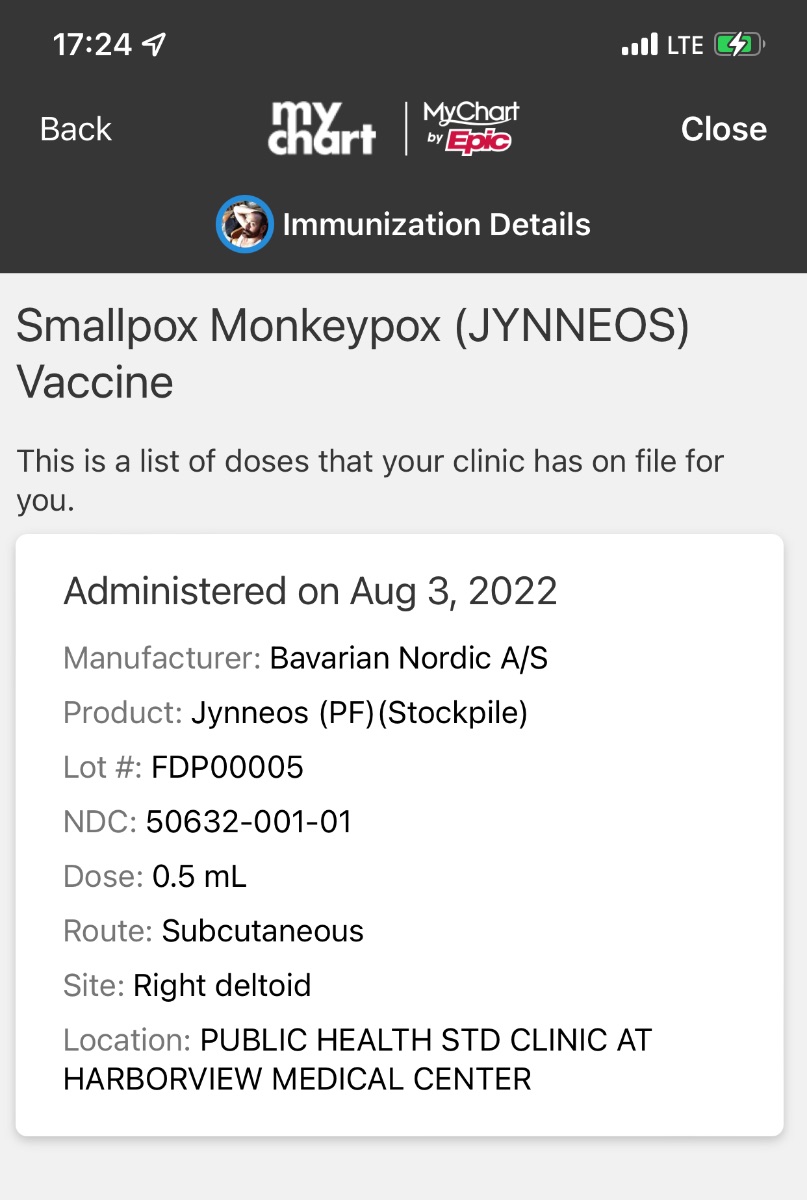This screenshot has width=807, height=1200.
Task: Tap the Smallpox Monkeypox (JYNNEOS) Vaccine heading
Action: pyautogui.click(x=353, y=354)
